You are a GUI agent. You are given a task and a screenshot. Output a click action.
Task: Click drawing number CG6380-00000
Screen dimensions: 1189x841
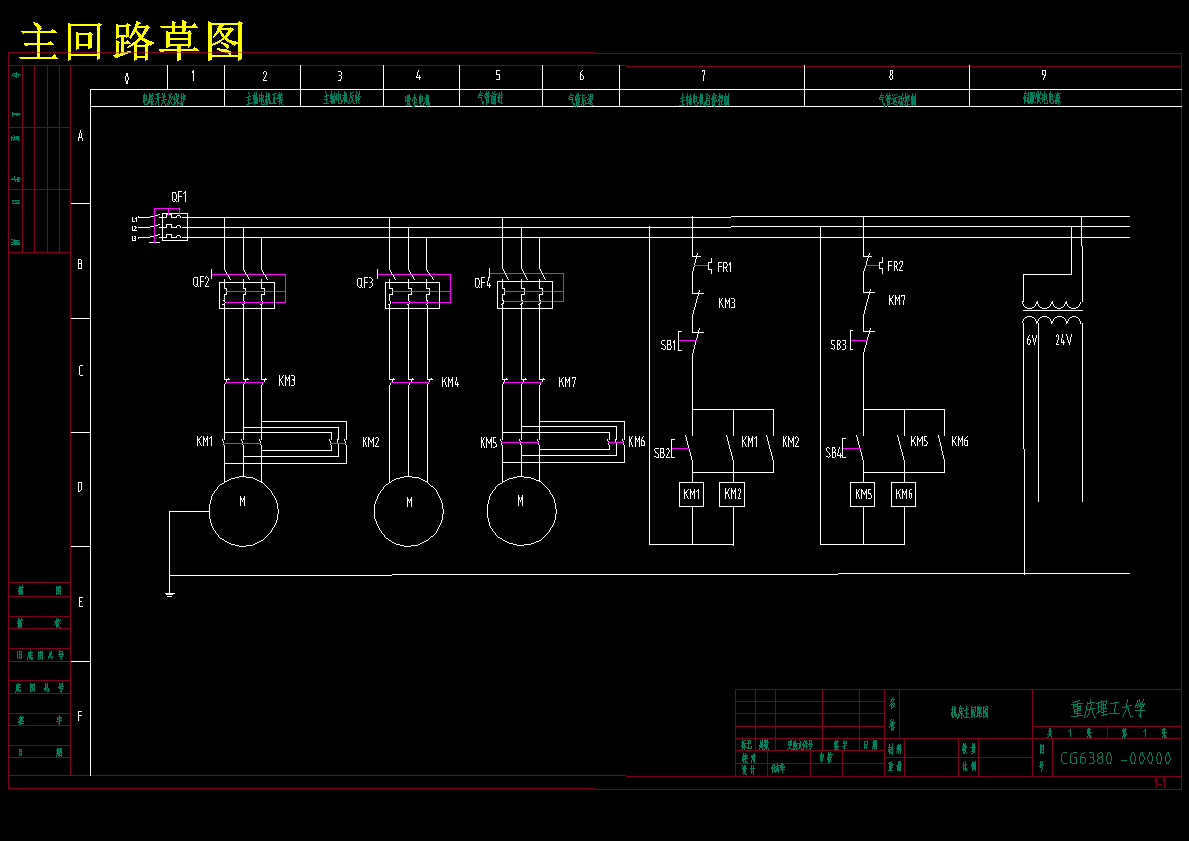pos(1115,758)
